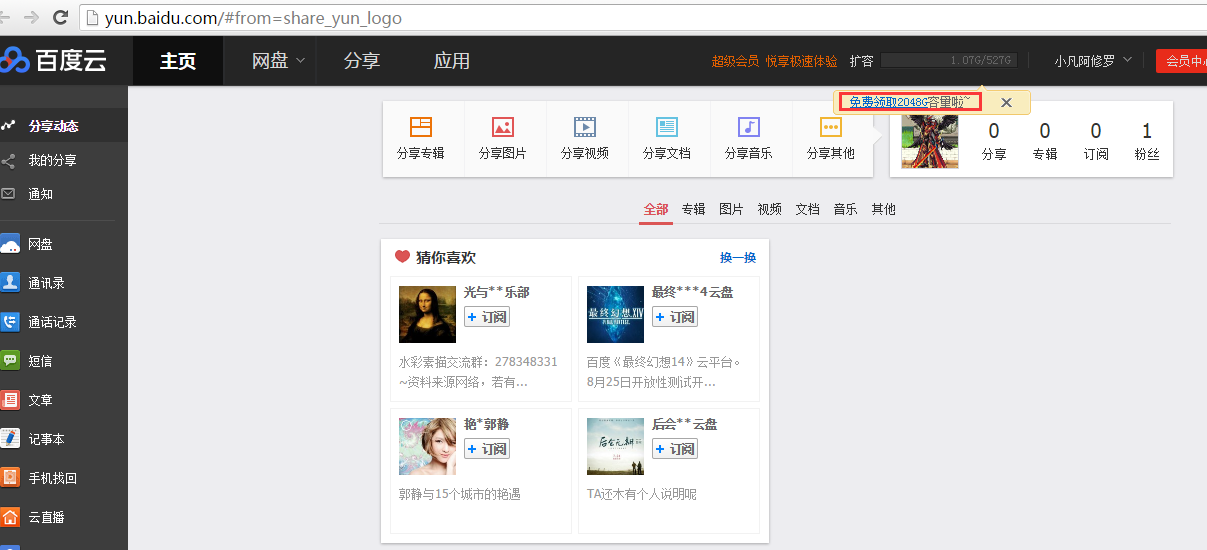Select the 全部 filter tab
This screenshot has height=550, width=1207.
[656, 209]
